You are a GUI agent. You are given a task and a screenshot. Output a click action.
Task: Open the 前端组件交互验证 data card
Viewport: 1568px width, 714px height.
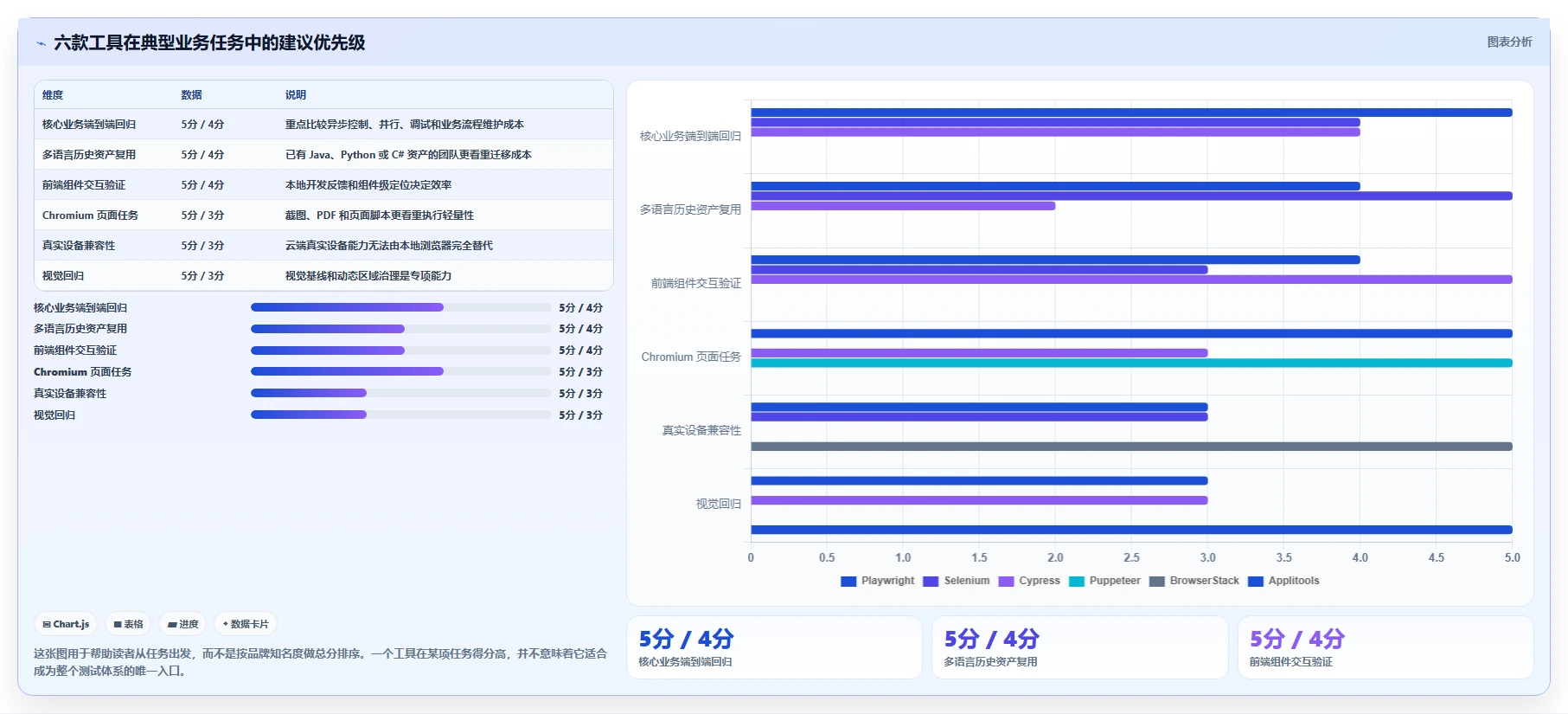pos(1386,647)
